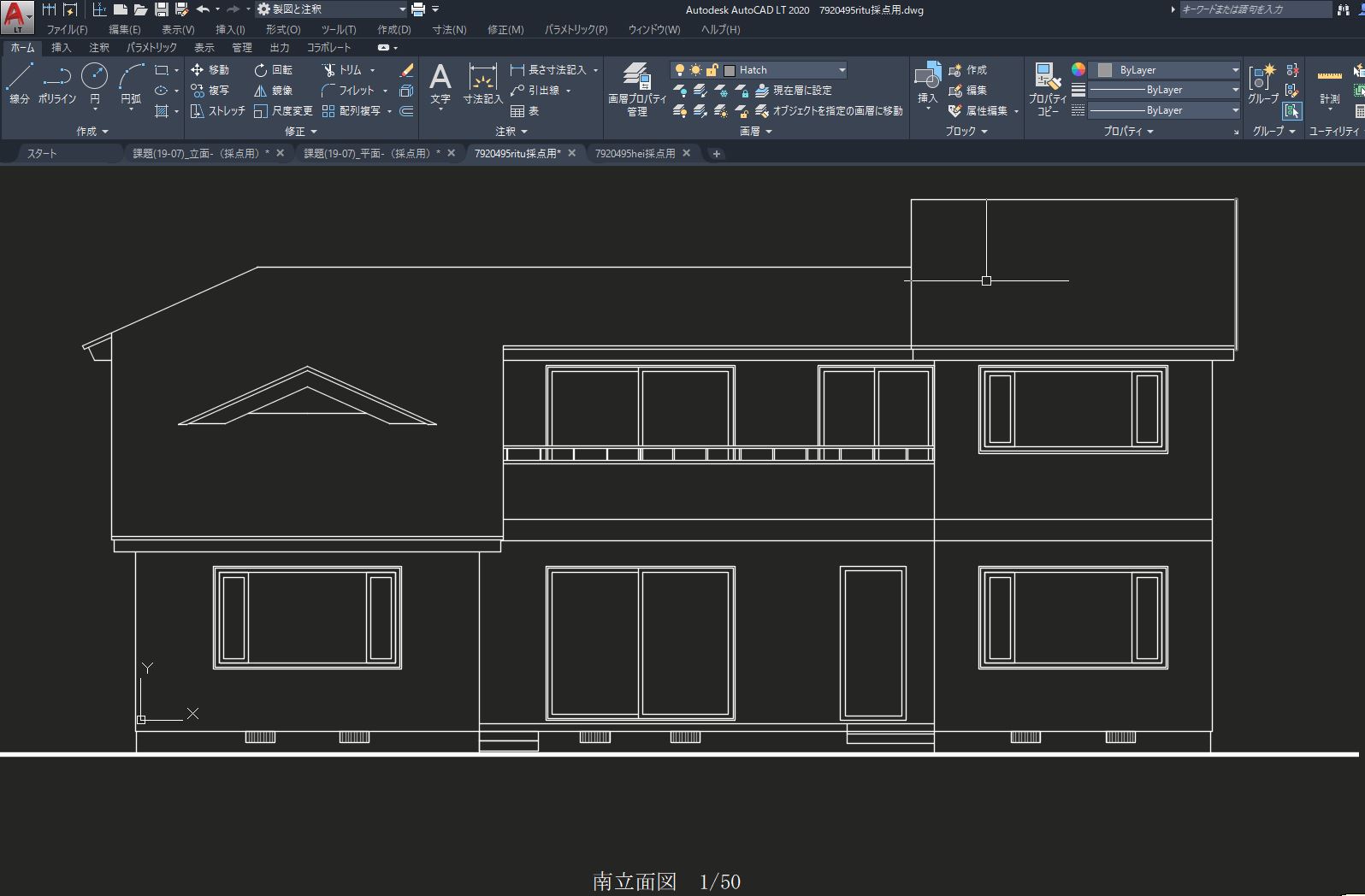Toggle the Hatch layer freeze sun icon
1365x896 pixels.
point(695,70)
